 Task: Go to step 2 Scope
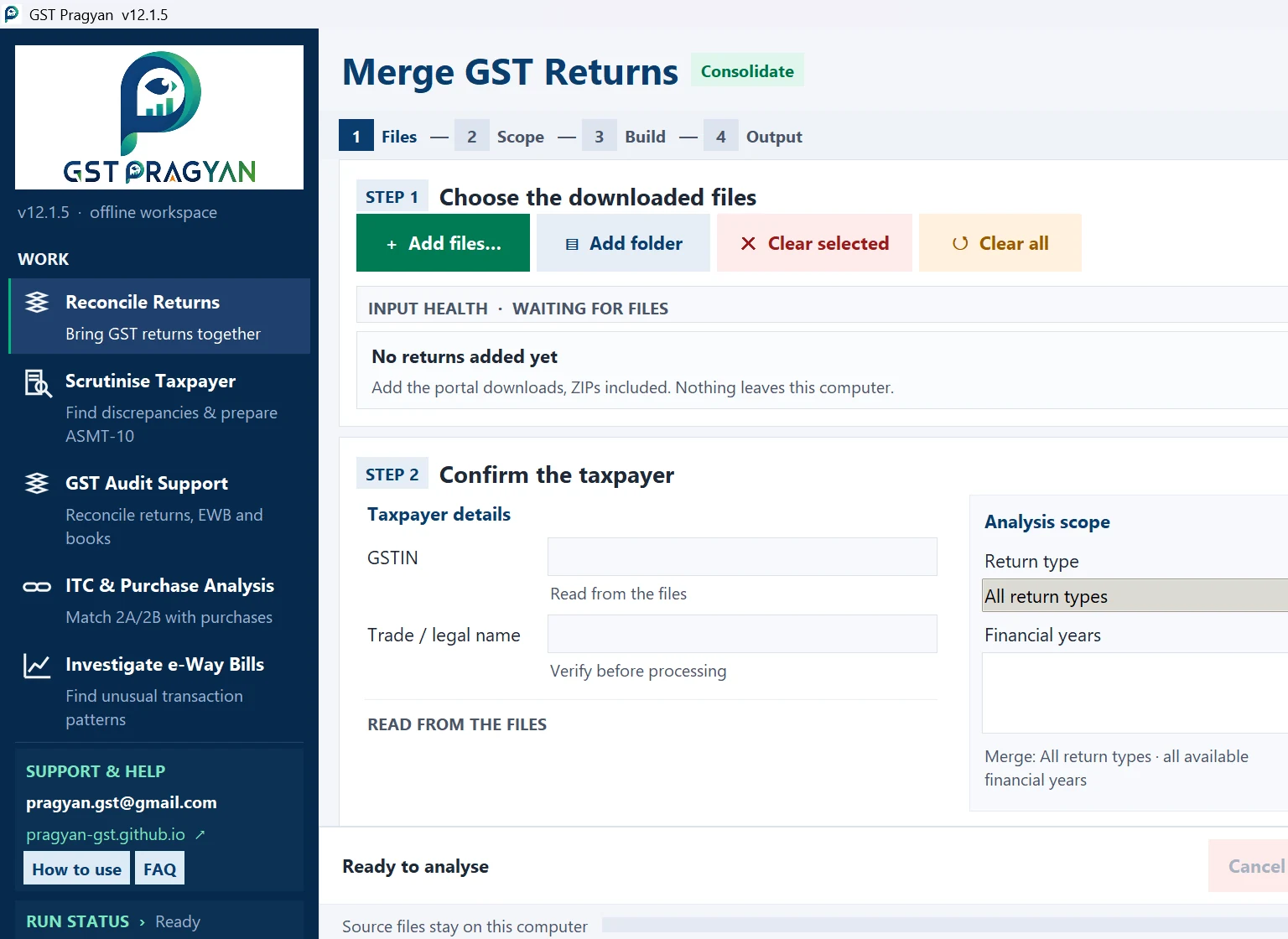500,136
